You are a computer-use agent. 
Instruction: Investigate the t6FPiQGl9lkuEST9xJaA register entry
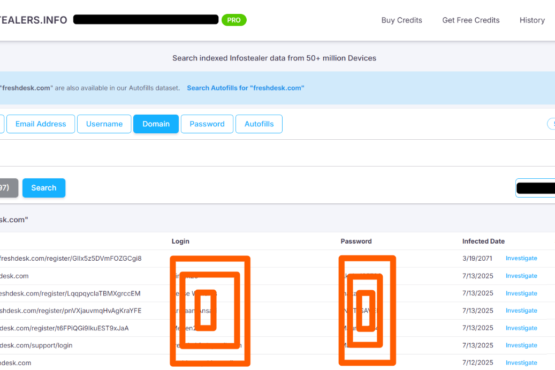tap(521, 328)
